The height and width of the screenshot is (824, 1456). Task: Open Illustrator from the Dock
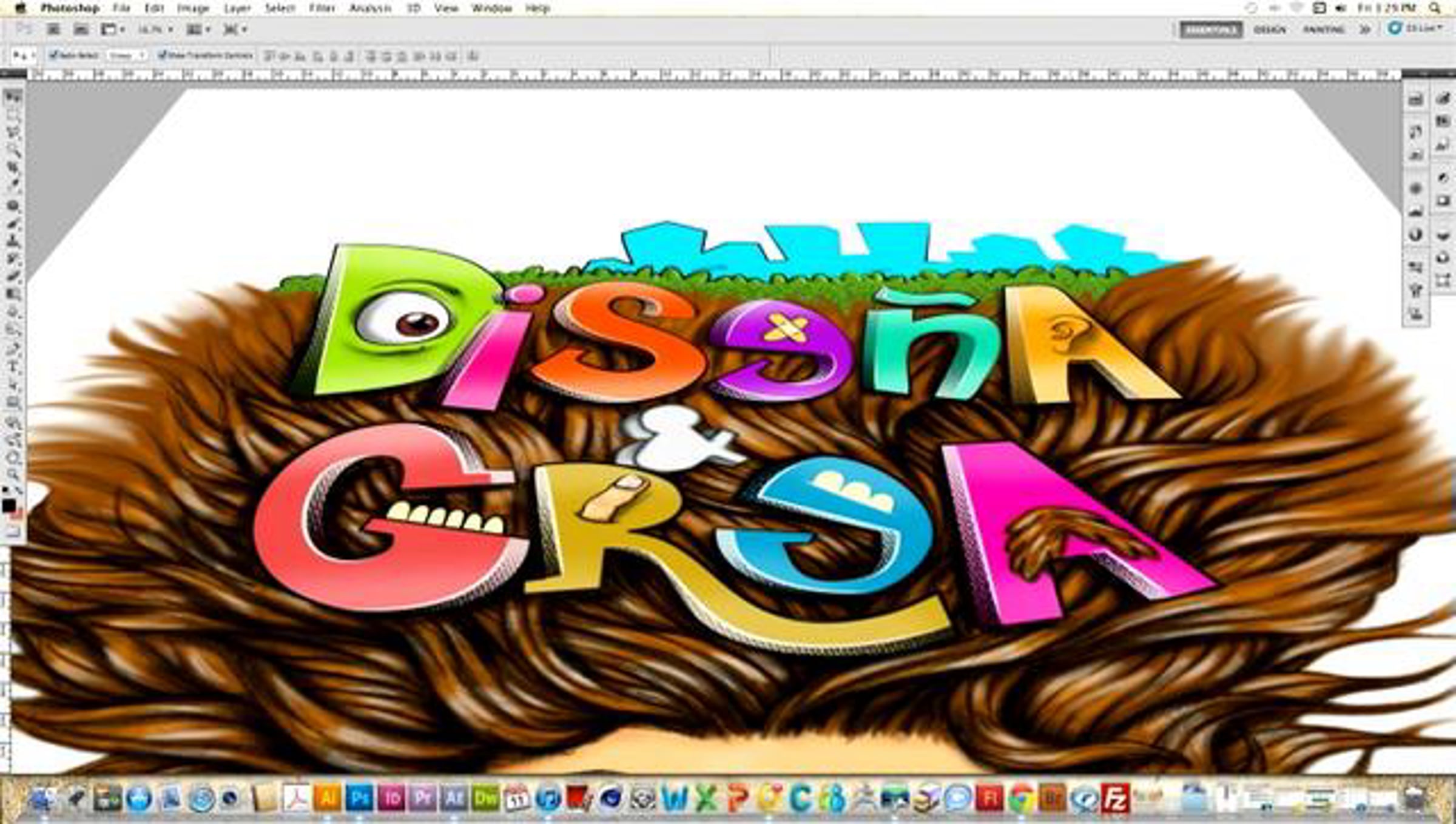[x=327, y=798]
